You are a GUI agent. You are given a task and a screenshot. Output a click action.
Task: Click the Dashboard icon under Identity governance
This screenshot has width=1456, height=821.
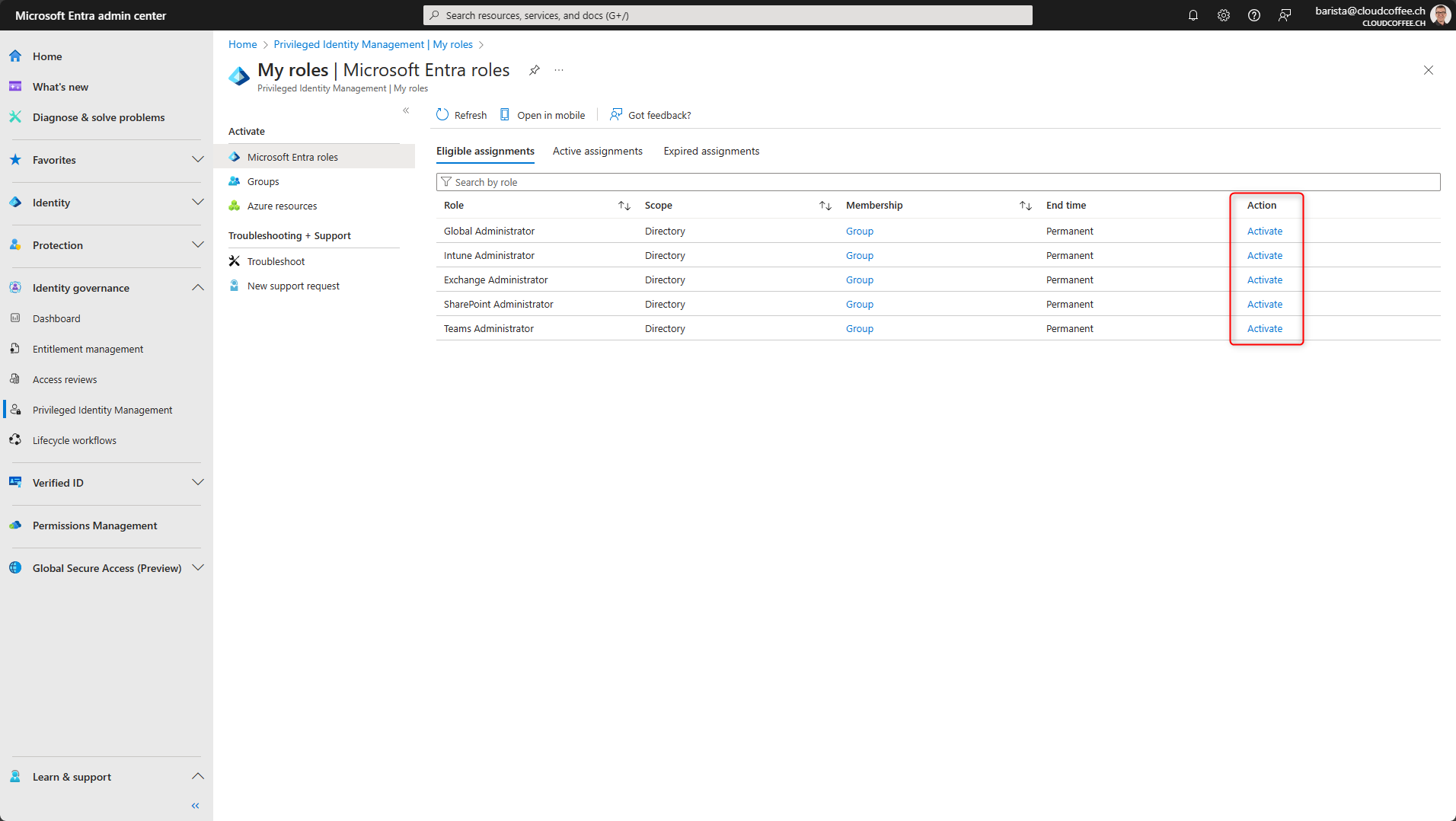[x=15, y=318]
